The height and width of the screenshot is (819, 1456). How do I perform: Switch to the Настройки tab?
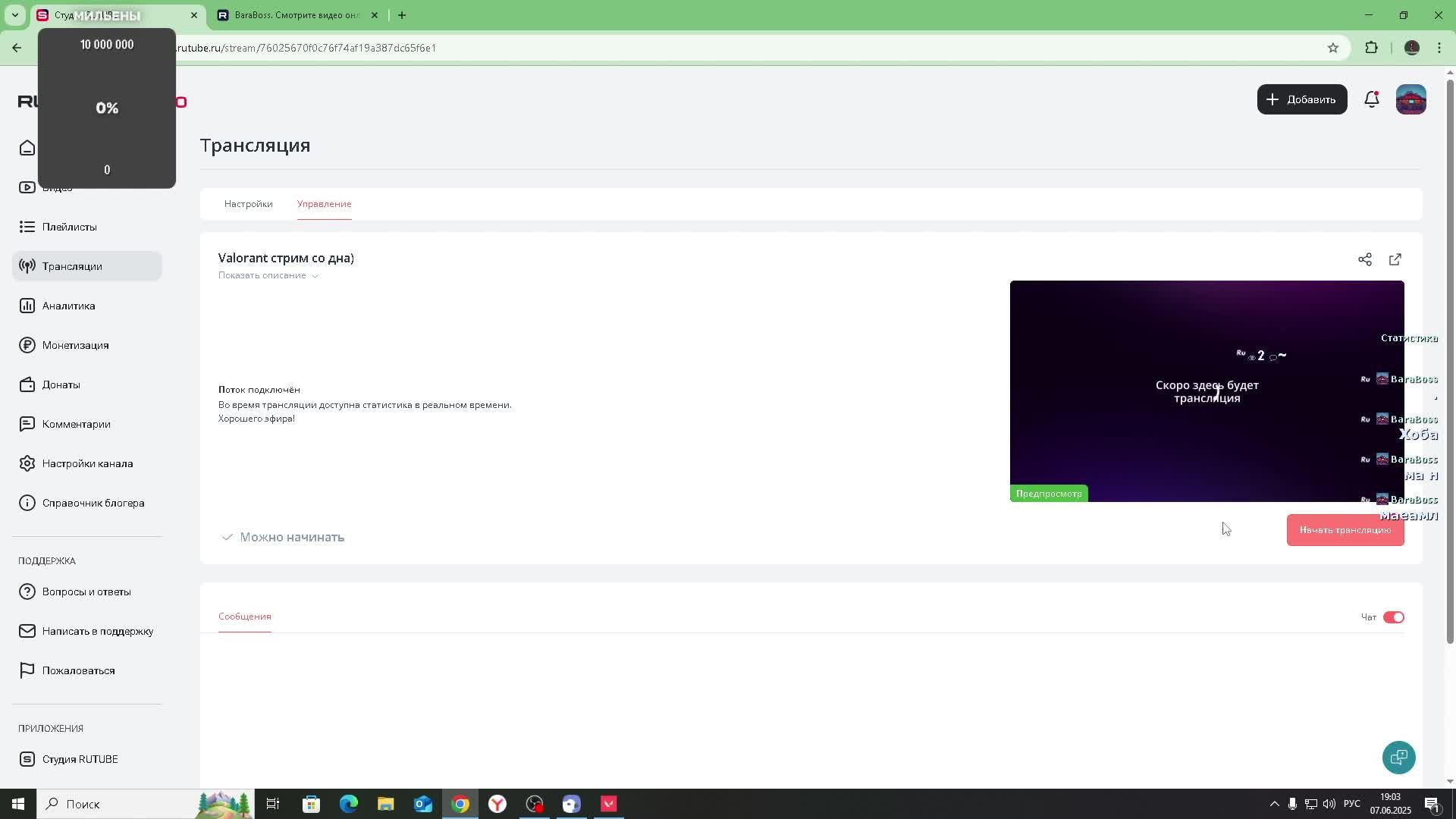point(248,204)
